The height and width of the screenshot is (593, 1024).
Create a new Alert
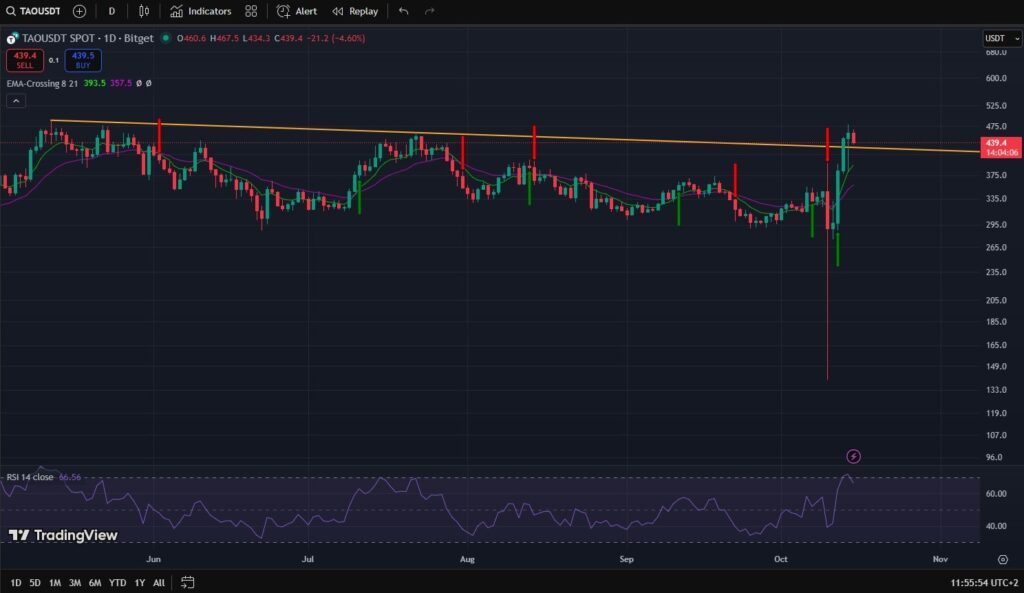297,11
